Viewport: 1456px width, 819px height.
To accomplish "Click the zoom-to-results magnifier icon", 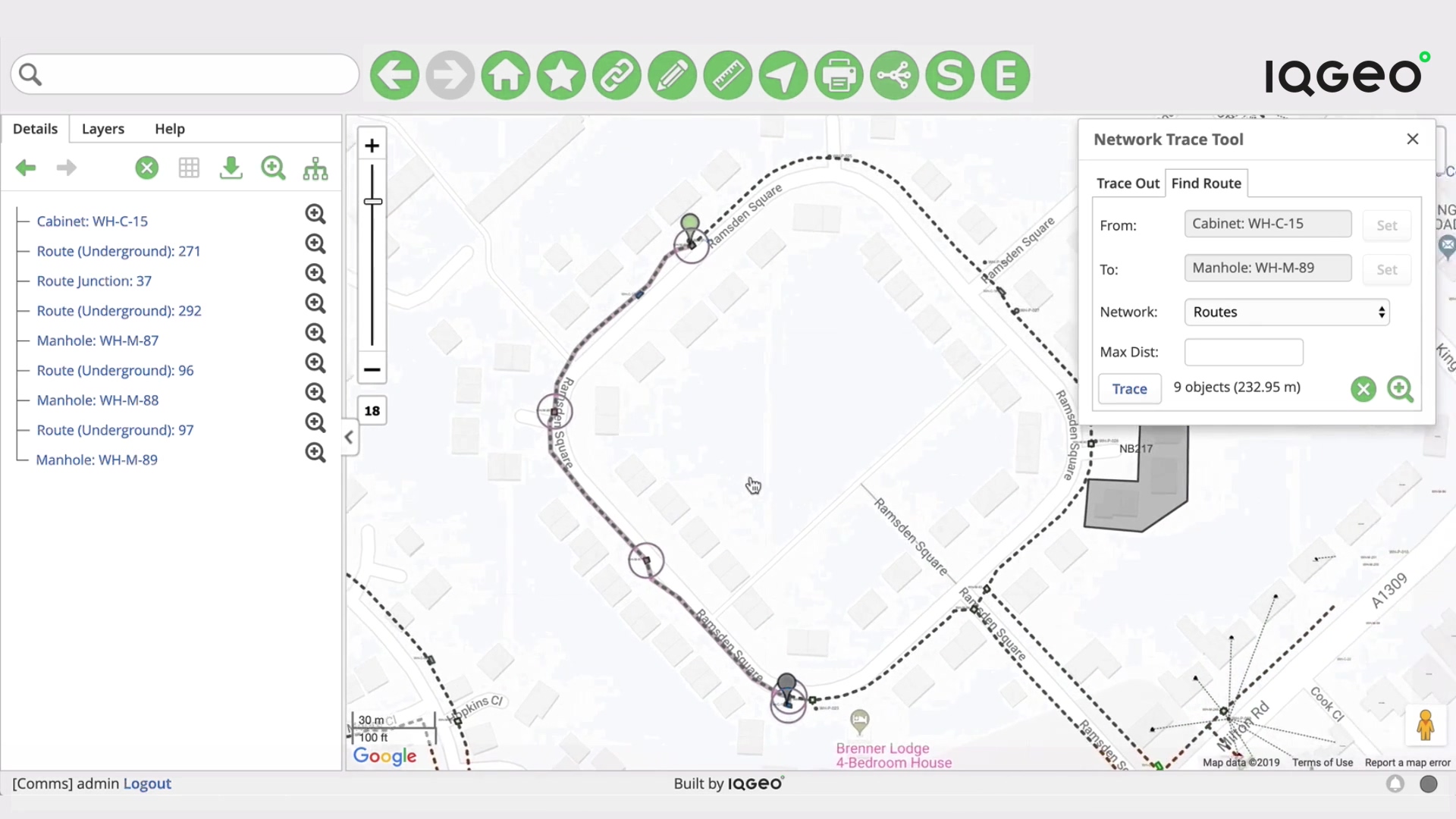I will 1400,388.
